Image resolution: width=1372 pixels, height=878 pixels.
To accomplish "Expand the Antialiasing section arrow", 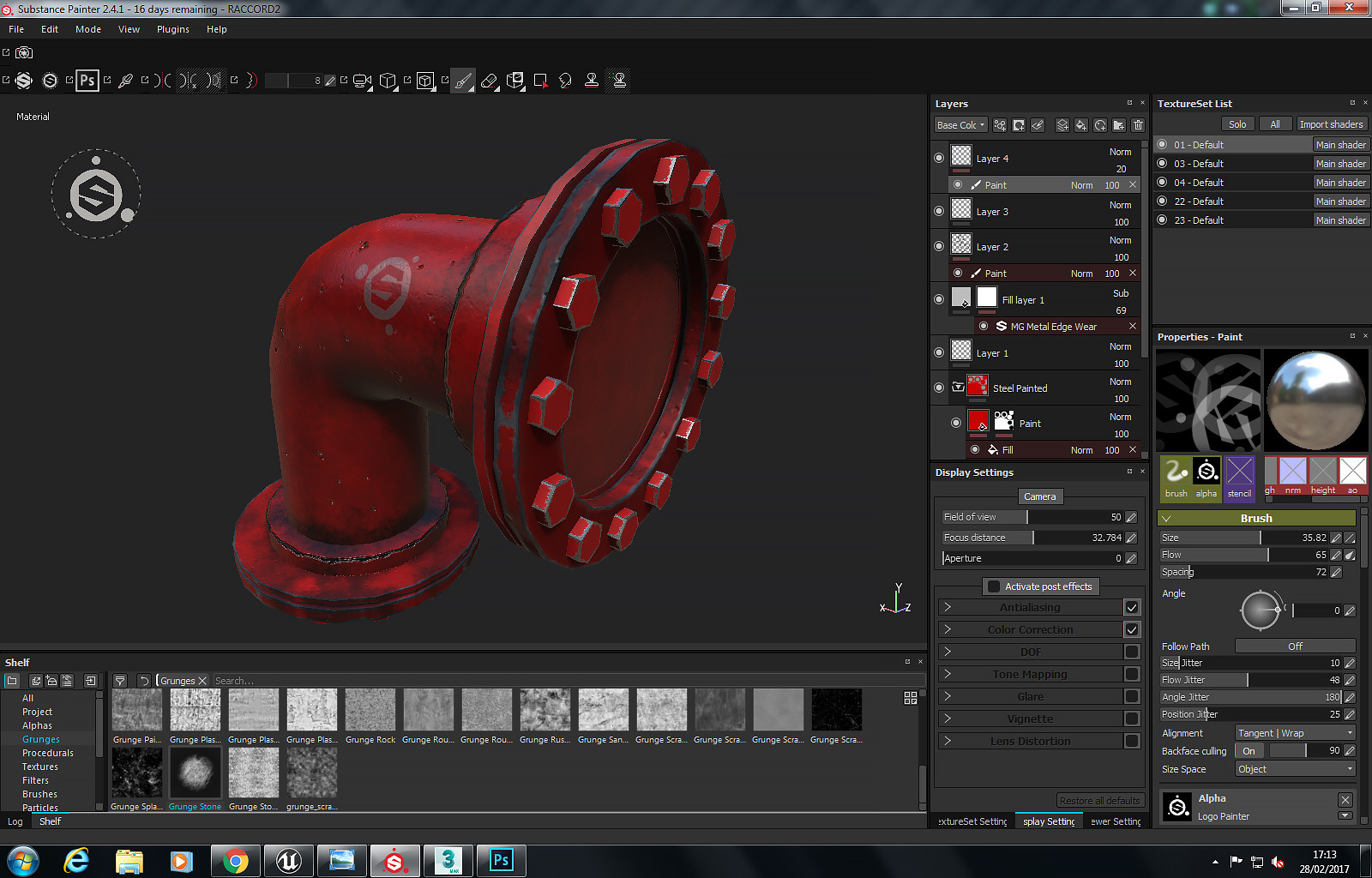I will click(948, 607).
